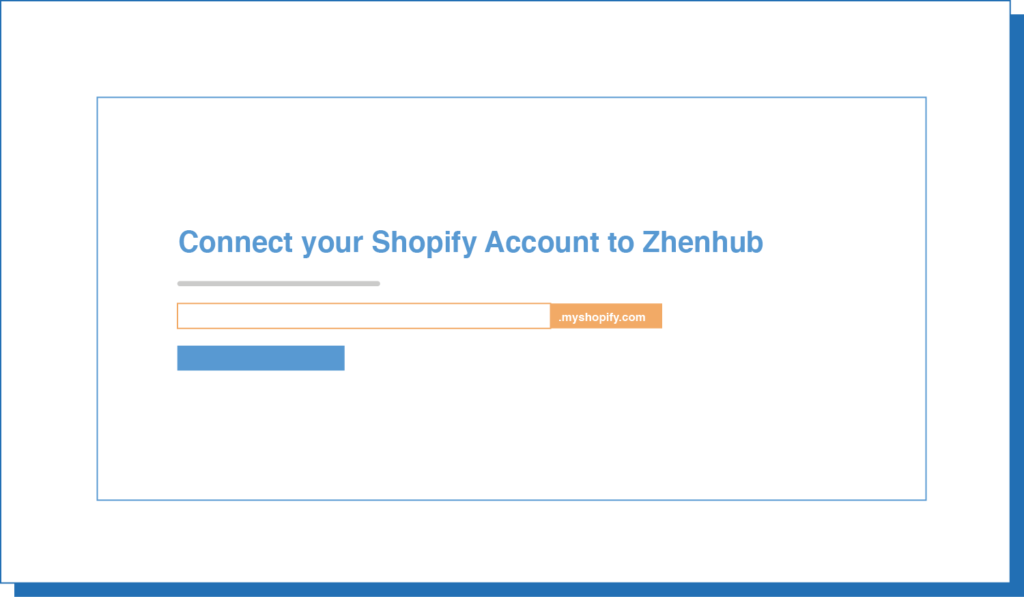The height and width of the screenshot is (597, 1024).
Task: Click empty space right of the blue button
Action: (x=635, y=358)
